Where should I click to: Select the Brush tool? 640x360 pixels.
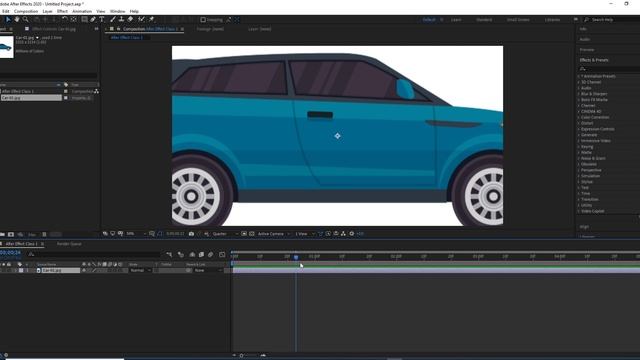click(x=113, y=20)
